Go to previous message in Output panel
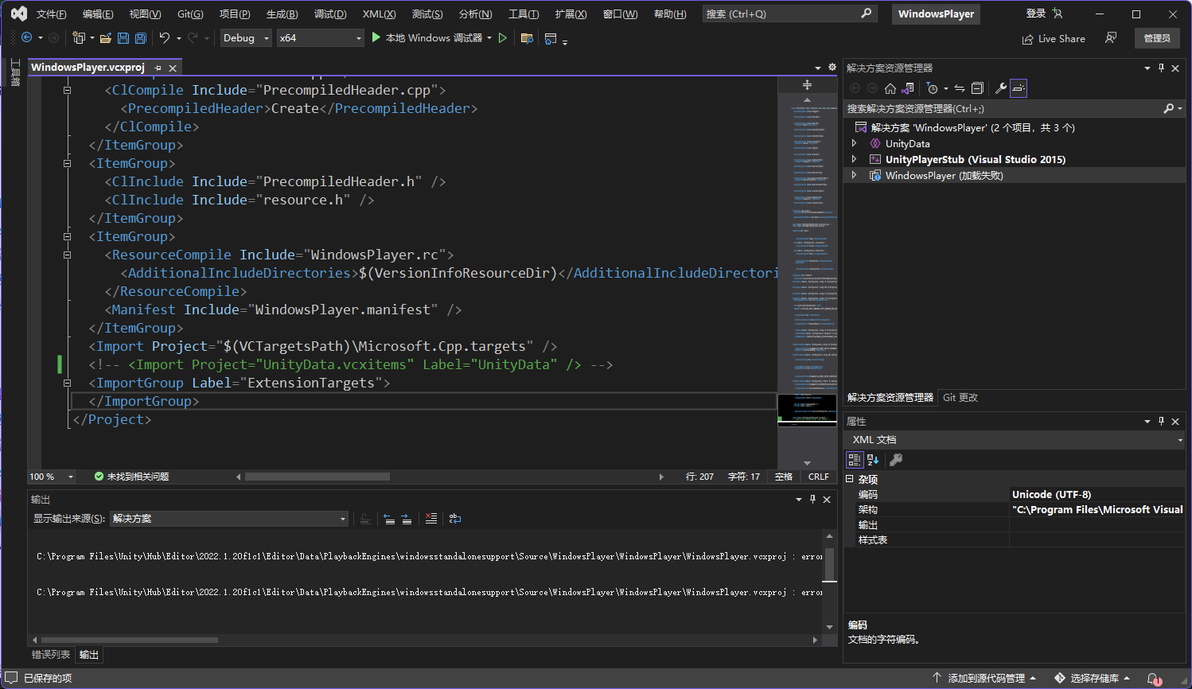 [389, 519]
